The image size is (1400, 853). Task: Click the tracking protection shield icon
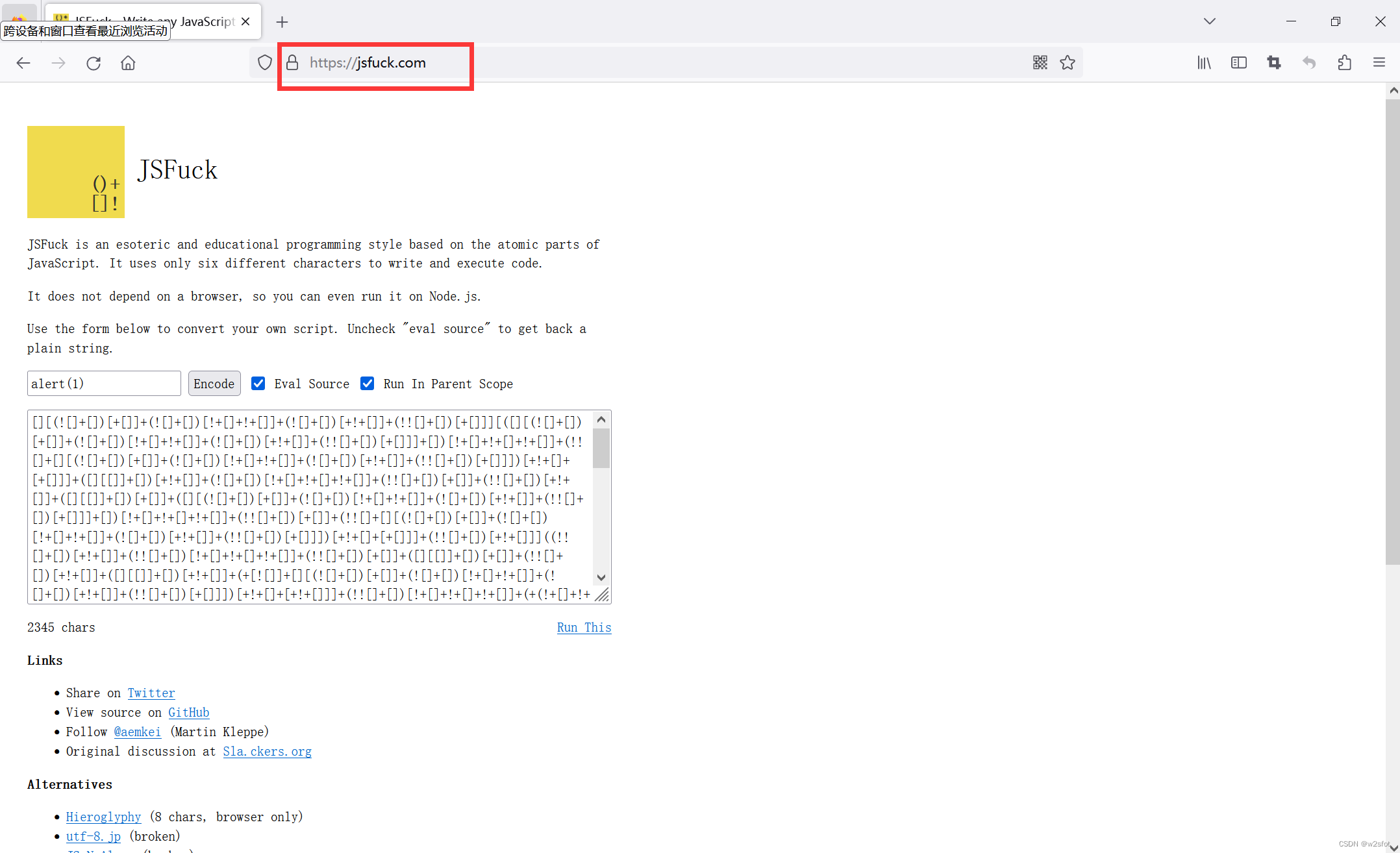(264, 63)
